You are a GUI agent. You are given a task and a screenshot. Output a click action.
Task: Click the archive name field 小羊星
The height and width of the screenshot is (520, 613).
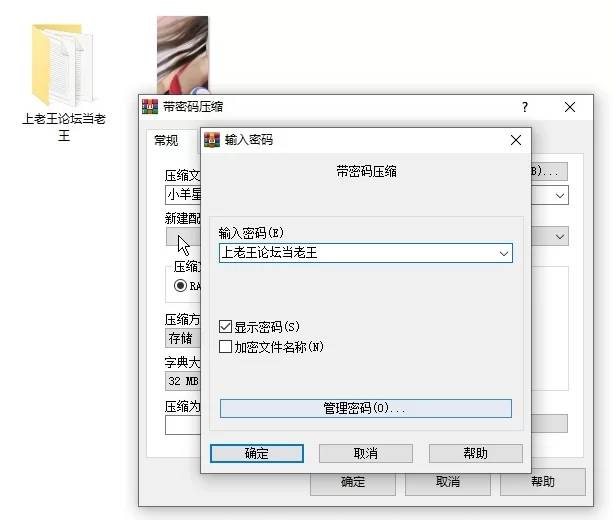pyautogui.click(x=183, y=195)
